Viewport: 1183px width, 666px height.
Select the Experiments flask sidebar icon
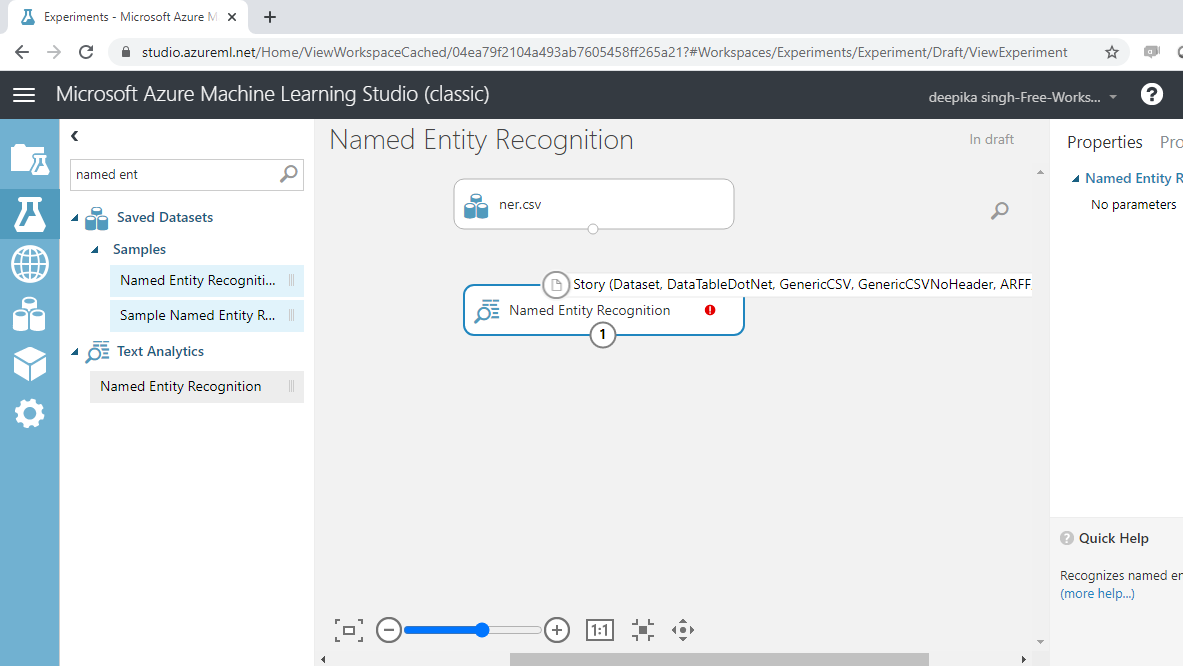(x=29, y=214)
